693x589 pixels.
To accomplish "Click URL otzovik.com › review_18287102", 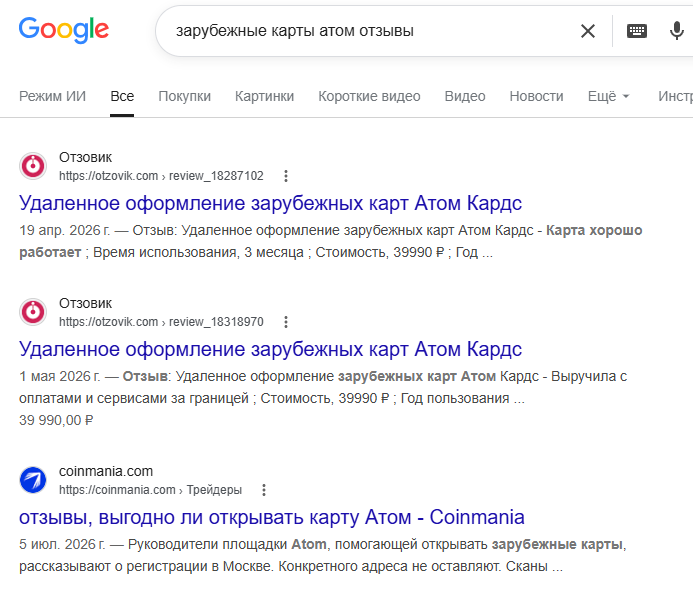I will [x=161, y=176].
